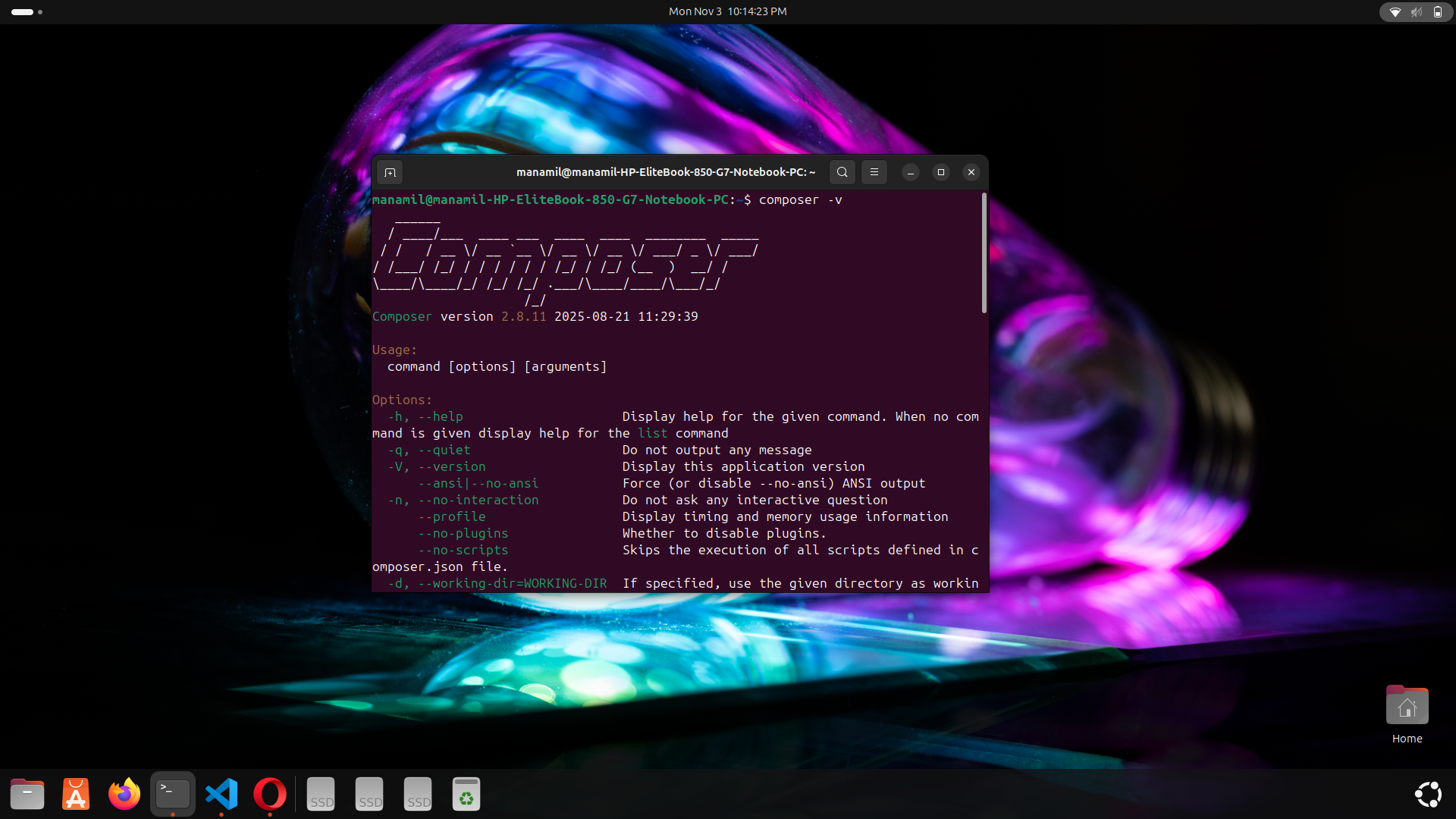Show applications with the Ubuntu logo button

point(1428,794)
